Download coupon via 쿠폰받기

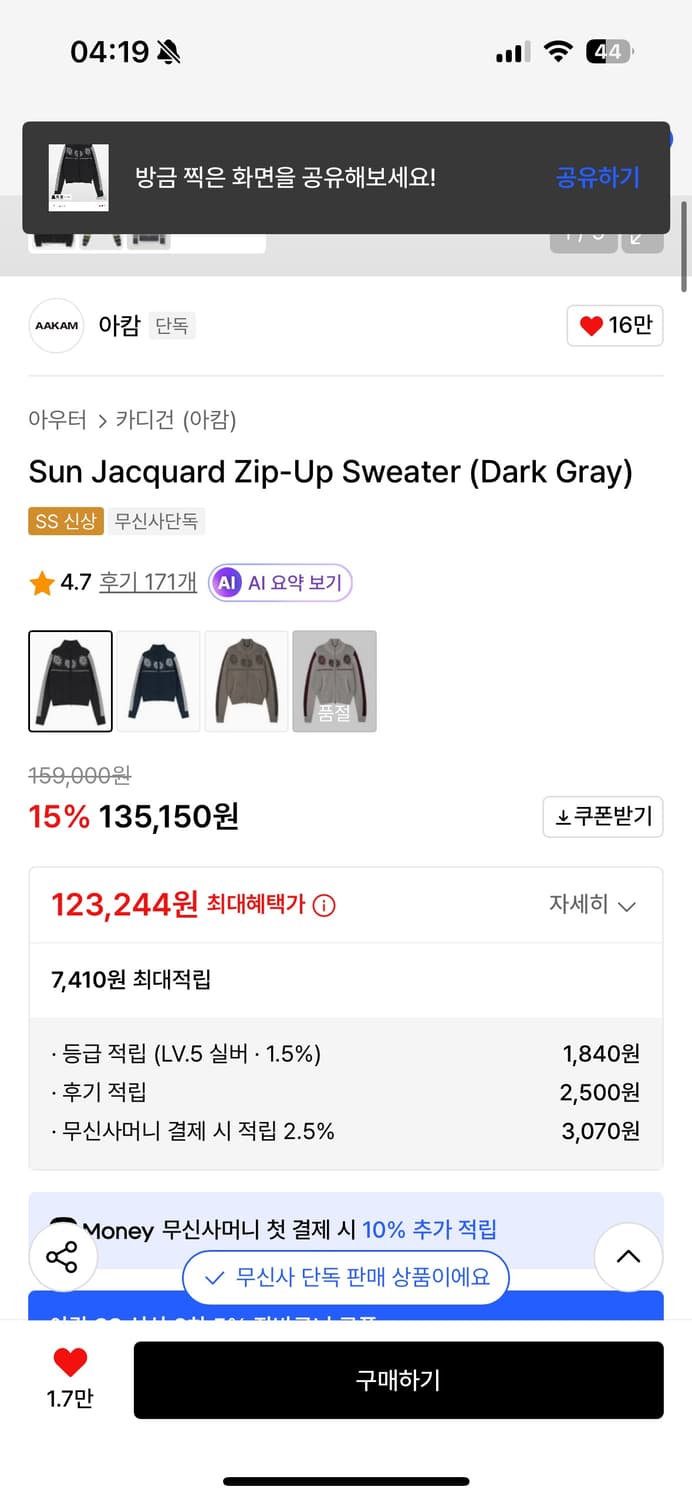(603, 817)
